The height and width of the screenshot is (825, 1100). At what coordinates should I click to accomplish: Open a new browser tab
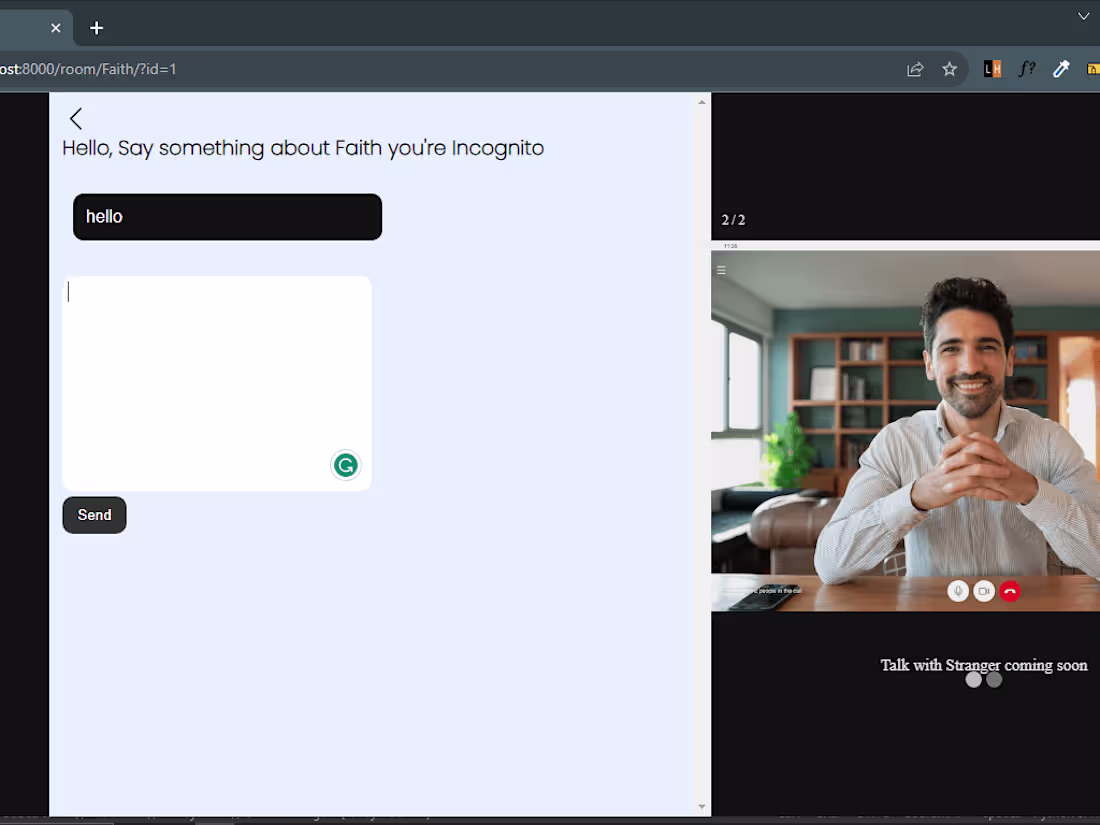click(97, 28)
